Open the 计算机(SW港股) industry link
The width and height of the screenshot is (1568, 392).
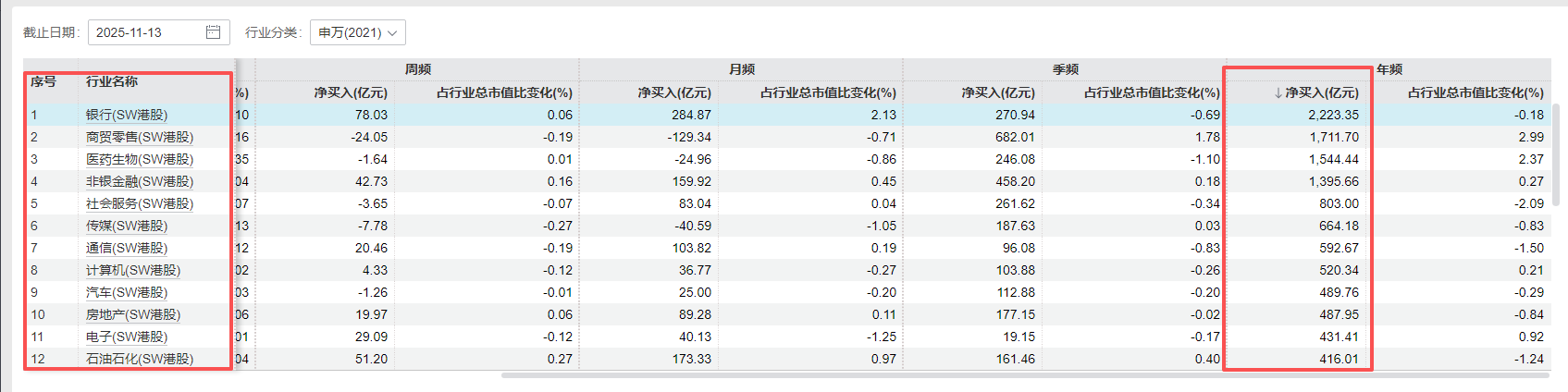[x=133, y=270]
